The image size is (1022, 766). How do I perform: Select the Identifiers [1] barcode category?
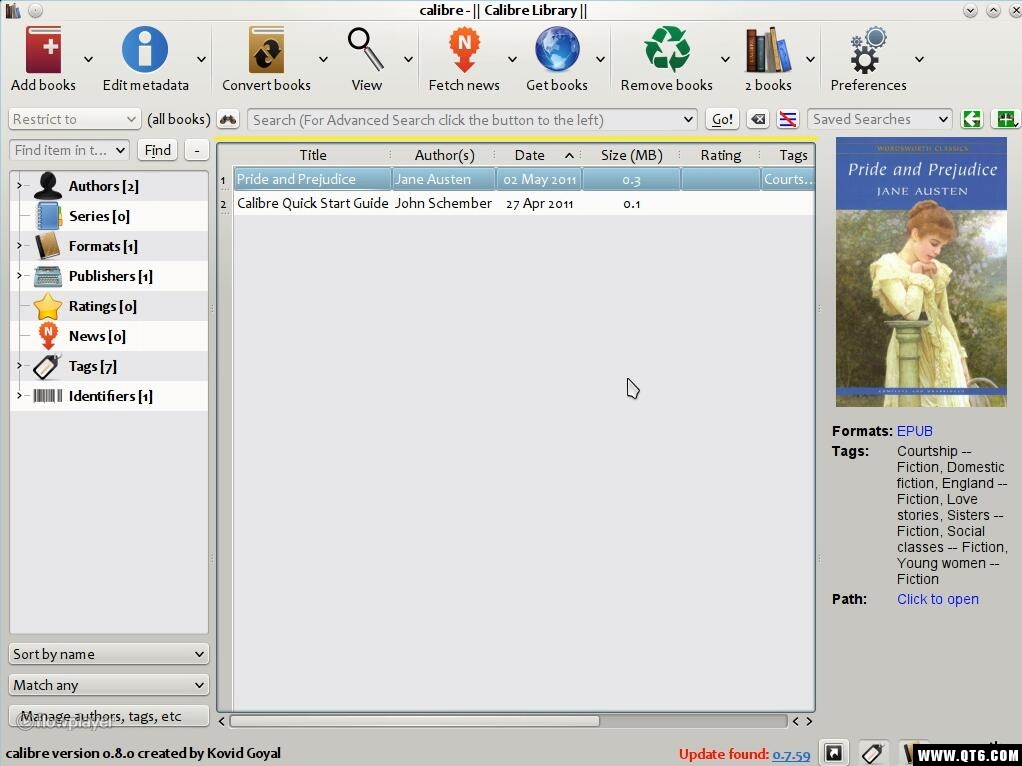[x=109, y=396]
